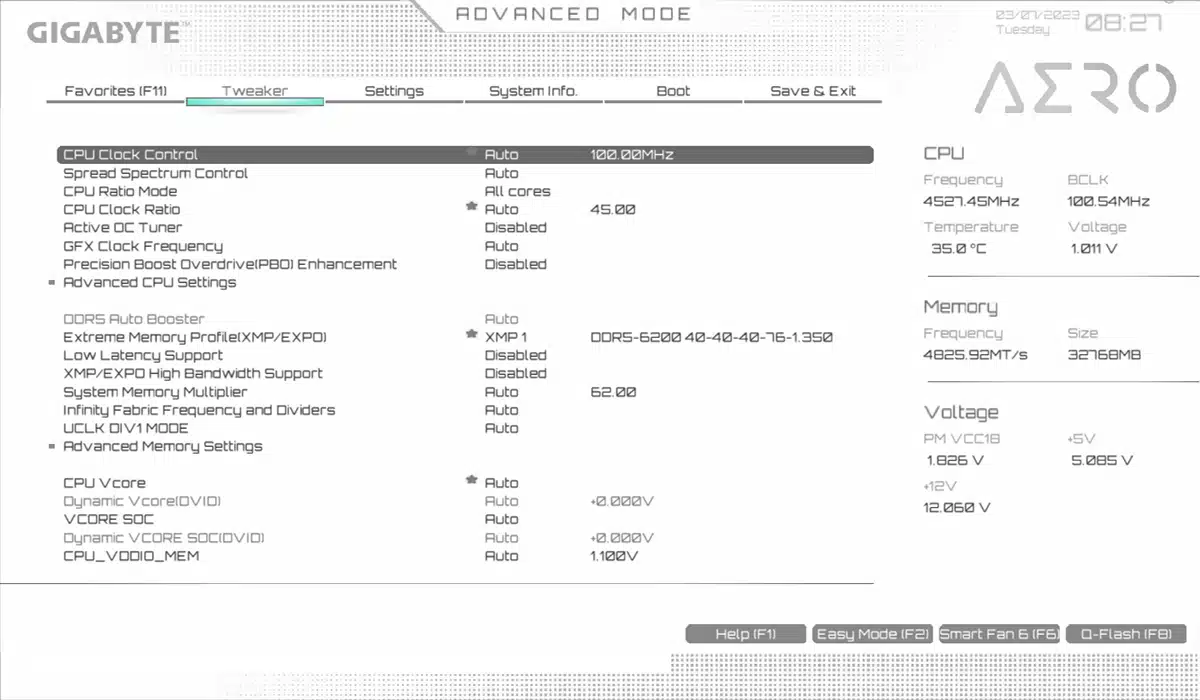Screen dimensions: 1200x700
Task: Select the CPU Ratio Mode label
Action: point(120,191)
